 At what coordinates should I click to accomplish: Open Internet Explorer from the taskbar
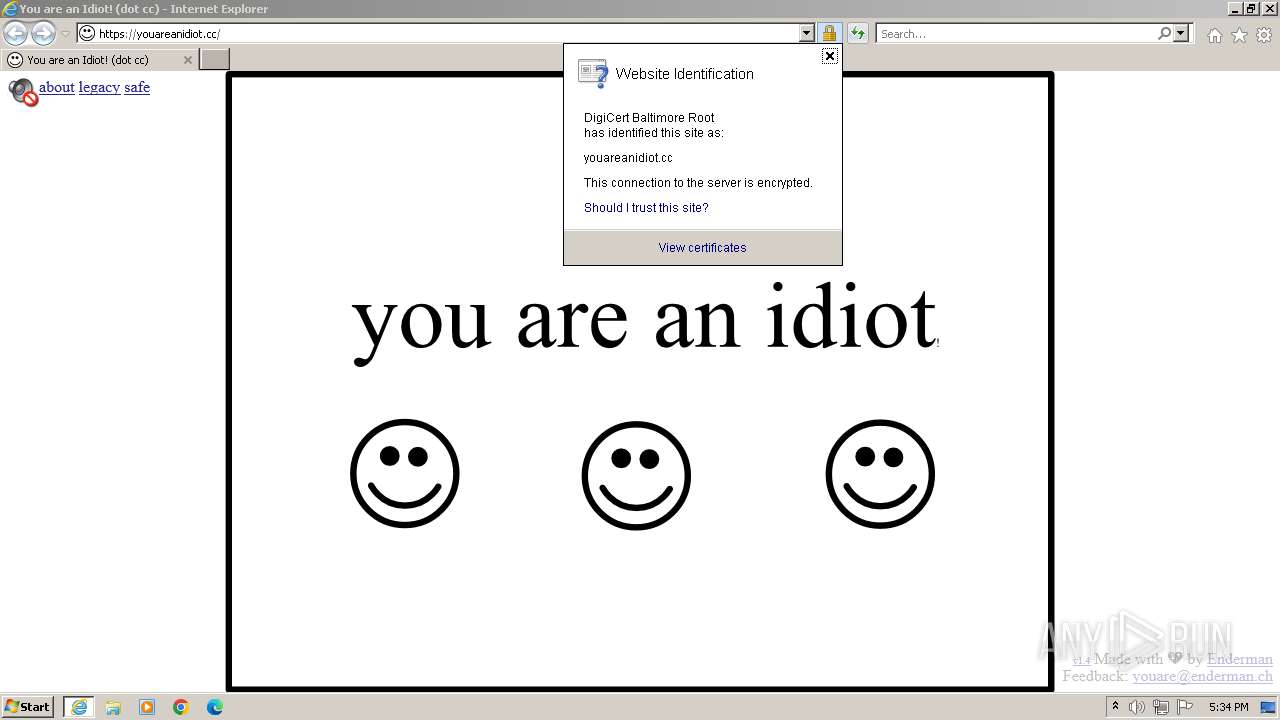78,707
